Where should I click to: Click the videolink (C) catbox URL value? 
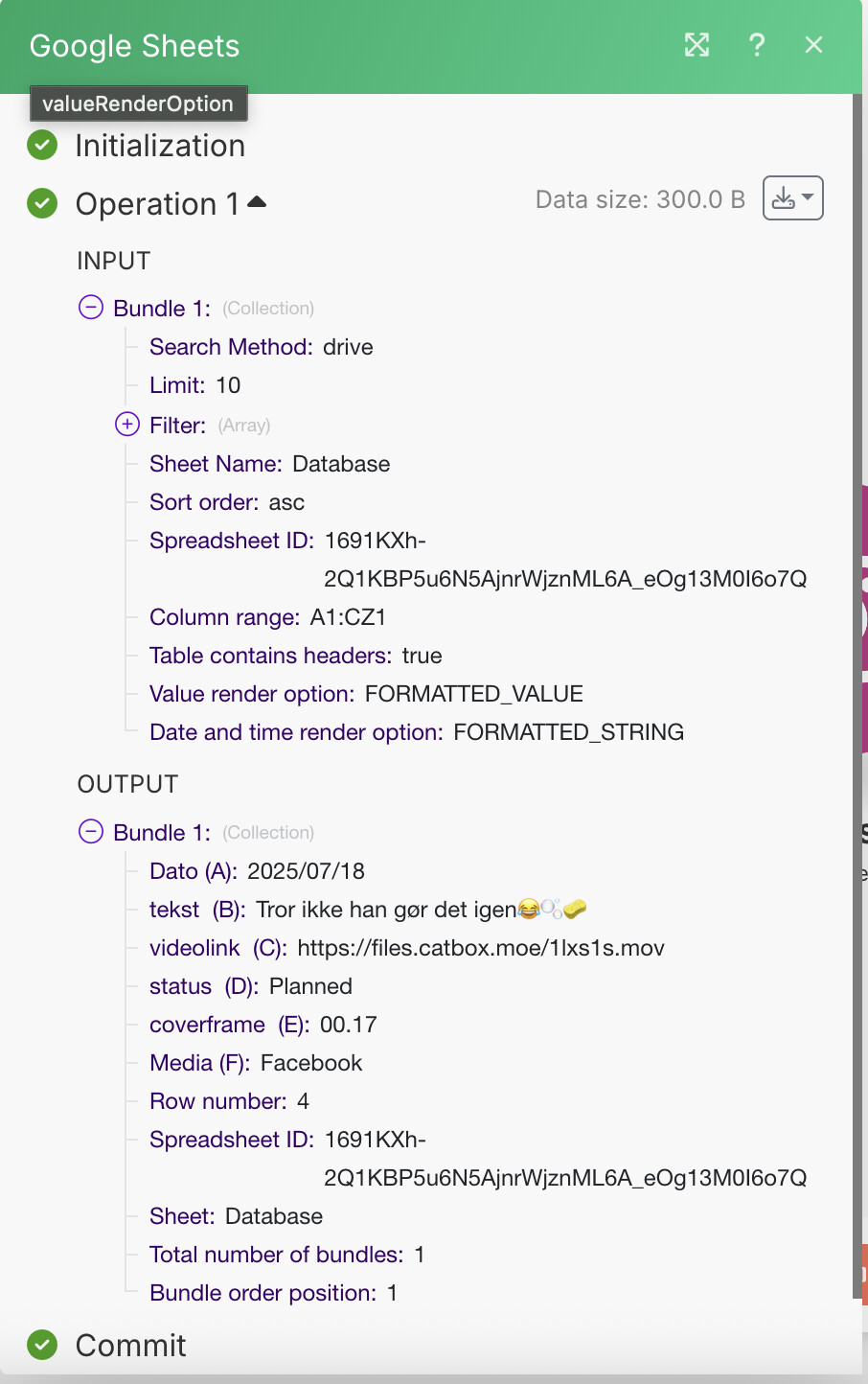[x=480, y=948]
